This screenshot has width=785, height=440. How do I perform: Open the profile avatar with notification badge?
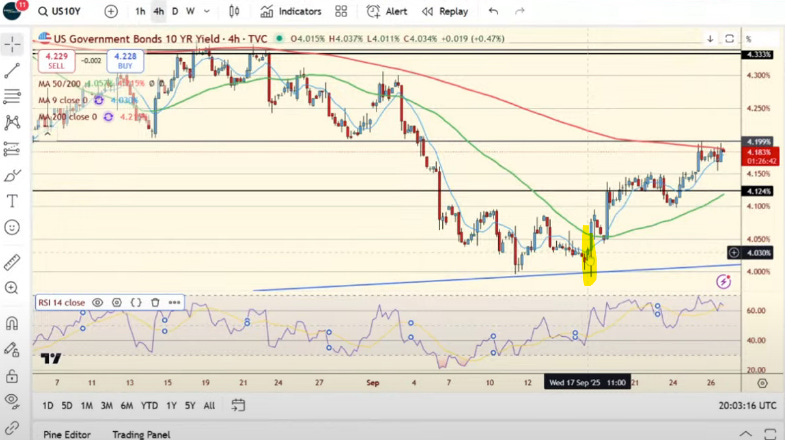pos(13,10)
